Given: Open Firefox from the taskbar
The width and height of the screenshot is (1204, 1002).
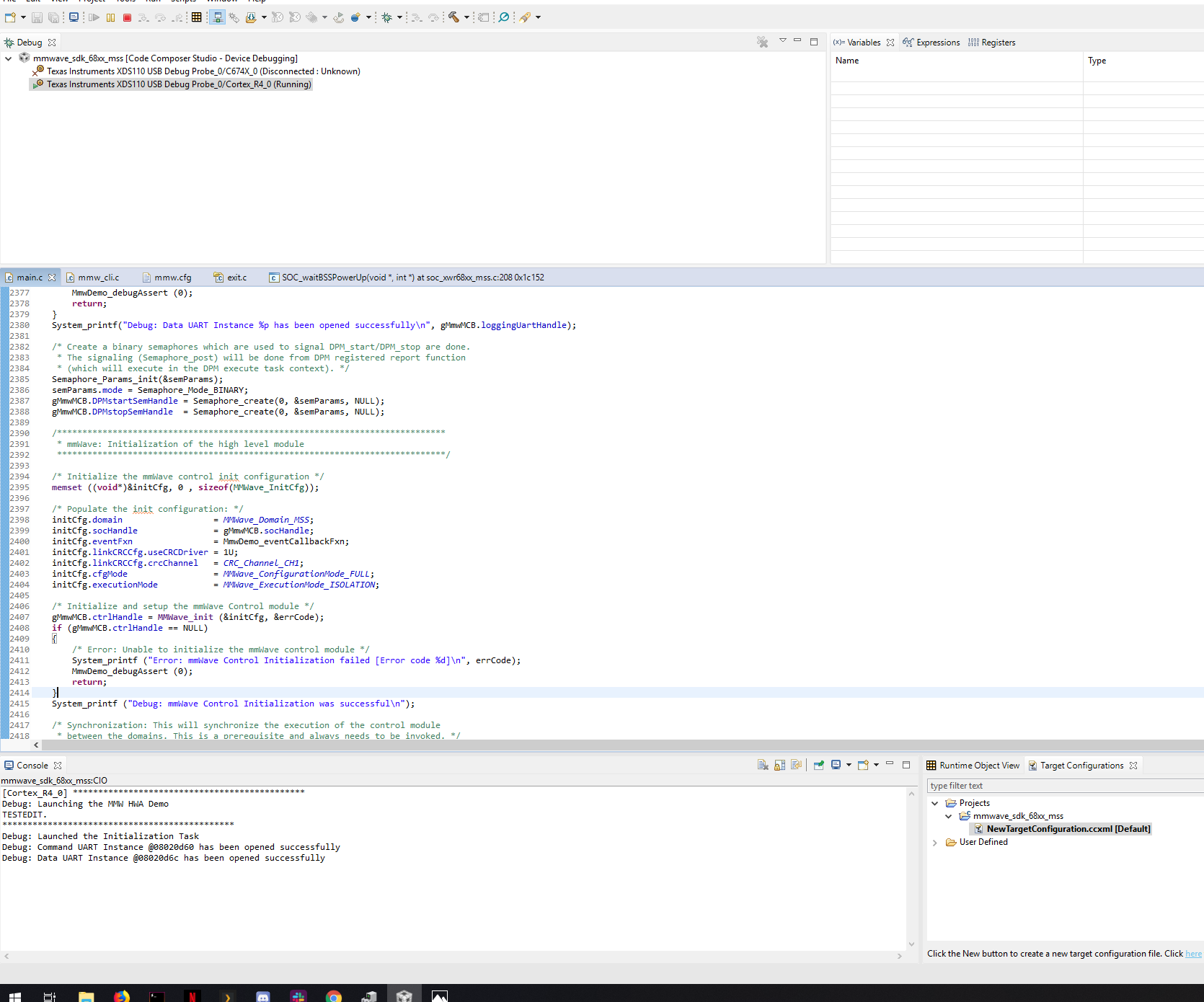Looking at the screenshot, I should click(121, 996).
